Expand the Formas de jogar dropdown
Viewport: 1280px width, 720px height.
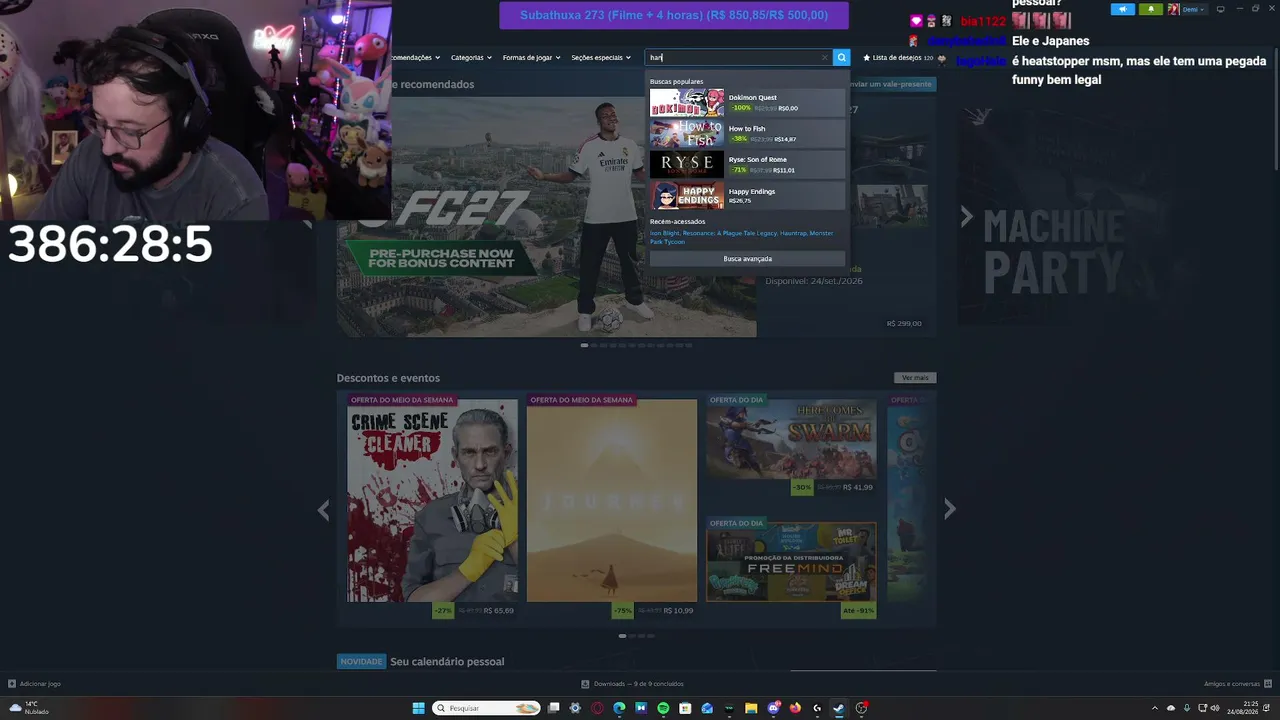pyautogui.click(x=531, y=58)
